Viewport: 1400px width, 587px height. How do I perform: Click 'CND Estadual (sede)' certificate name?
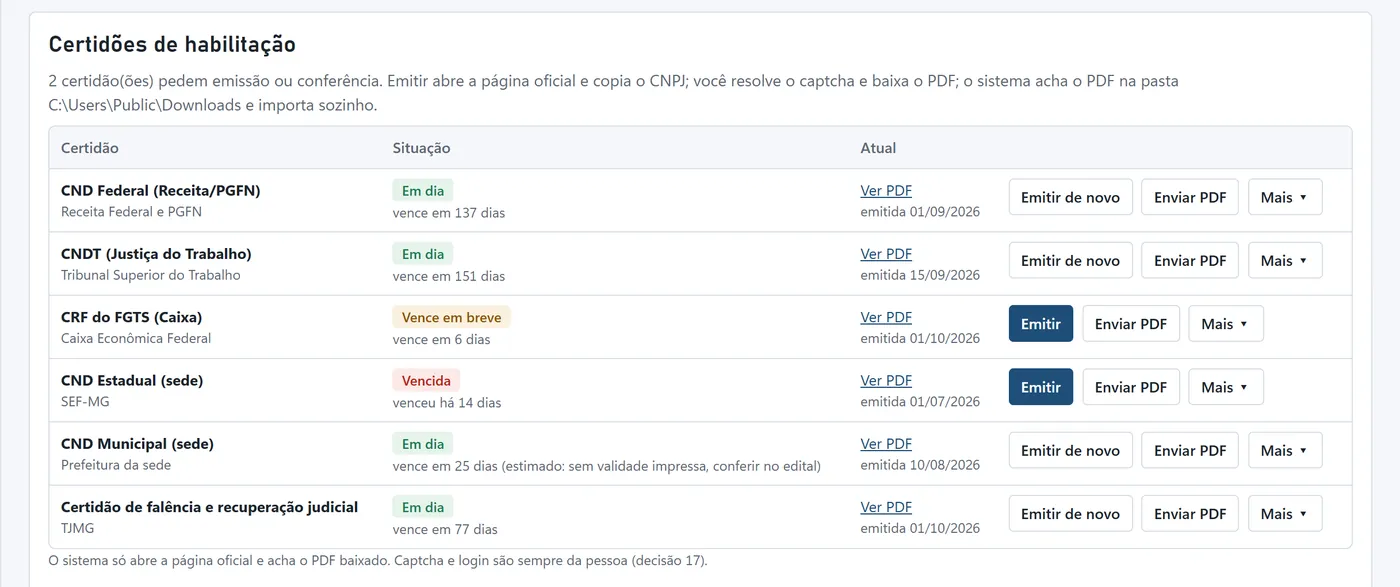[x=132, y=380]
